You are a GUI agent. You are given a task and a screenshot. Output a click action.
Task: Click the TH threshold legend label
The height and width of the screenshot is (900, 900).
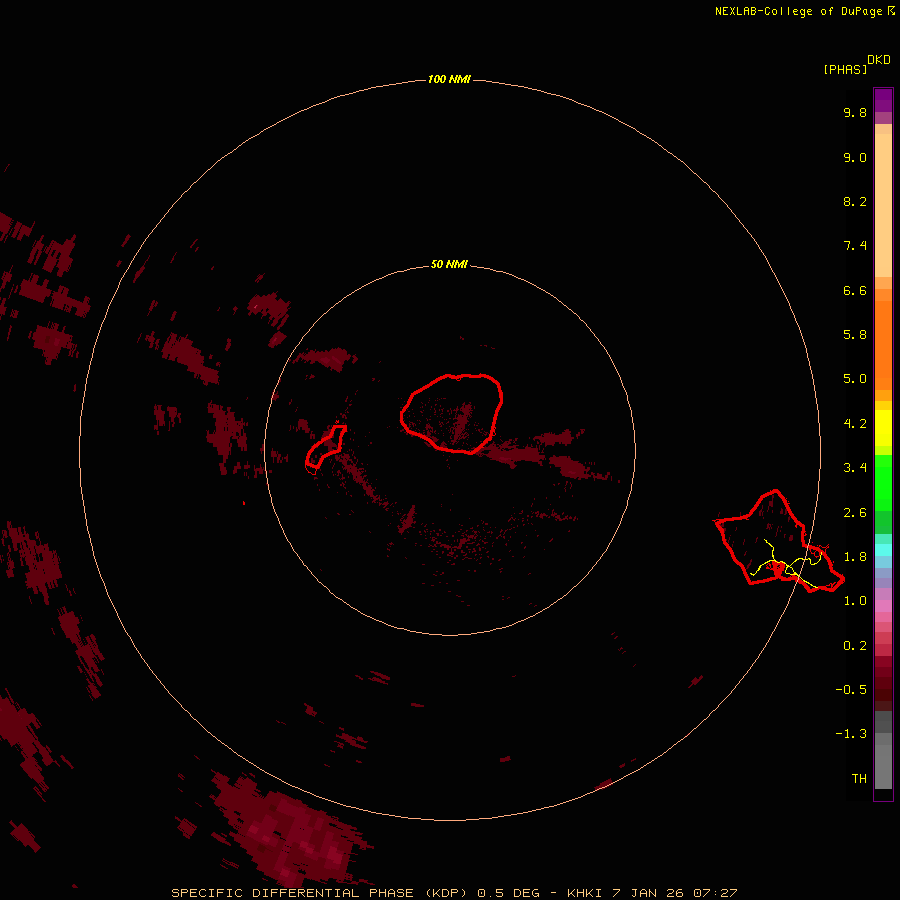(859, 779)
